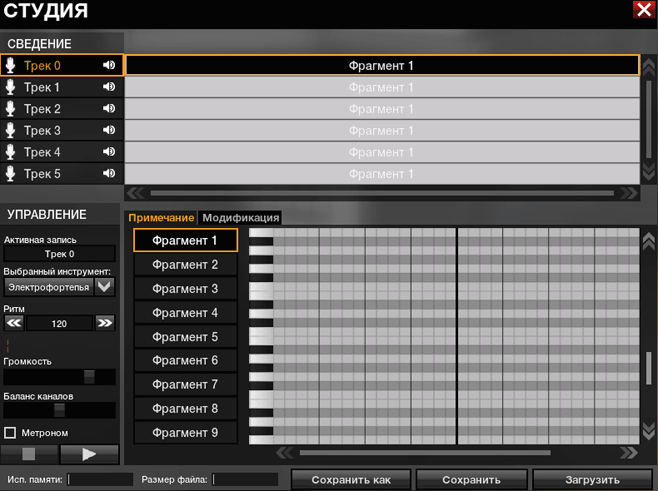Close the Студия window
This screenshot has width=658, height=491.
click(643, 9)
